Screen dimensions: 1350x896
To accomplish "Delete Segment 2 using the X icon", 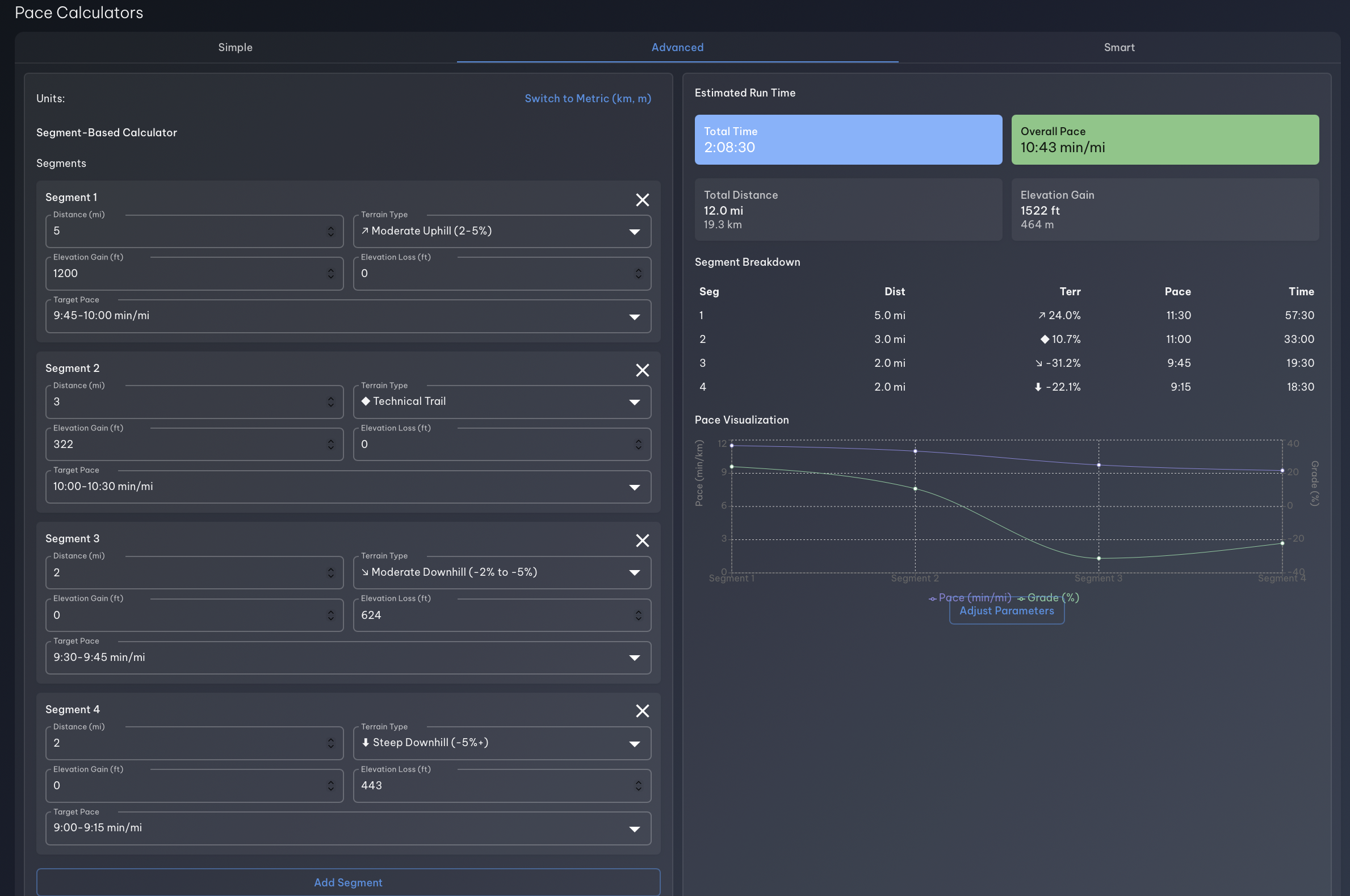I will click(642, 370).
